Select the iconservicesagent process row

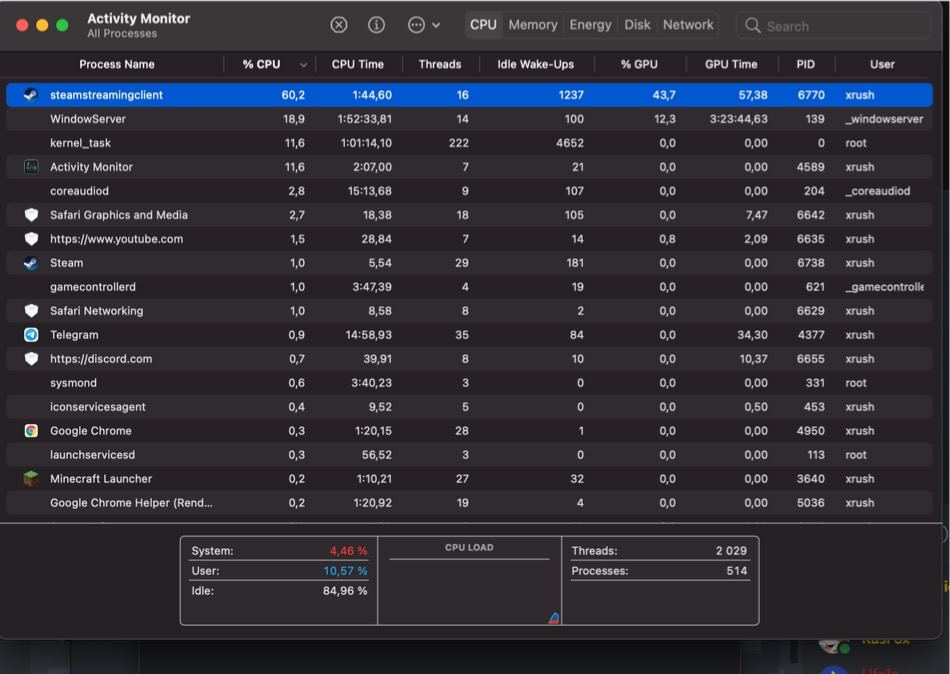469,407
